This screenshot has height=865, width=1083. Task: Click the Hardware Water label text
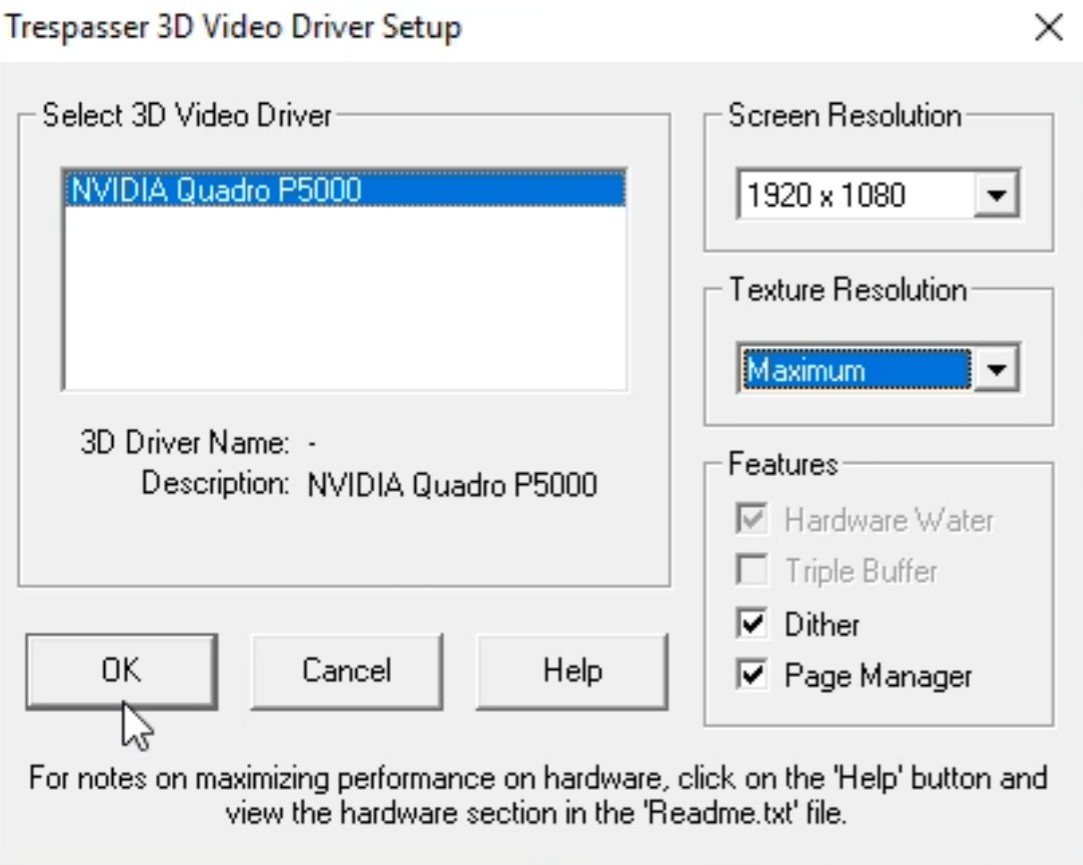(x=889, y=520)
